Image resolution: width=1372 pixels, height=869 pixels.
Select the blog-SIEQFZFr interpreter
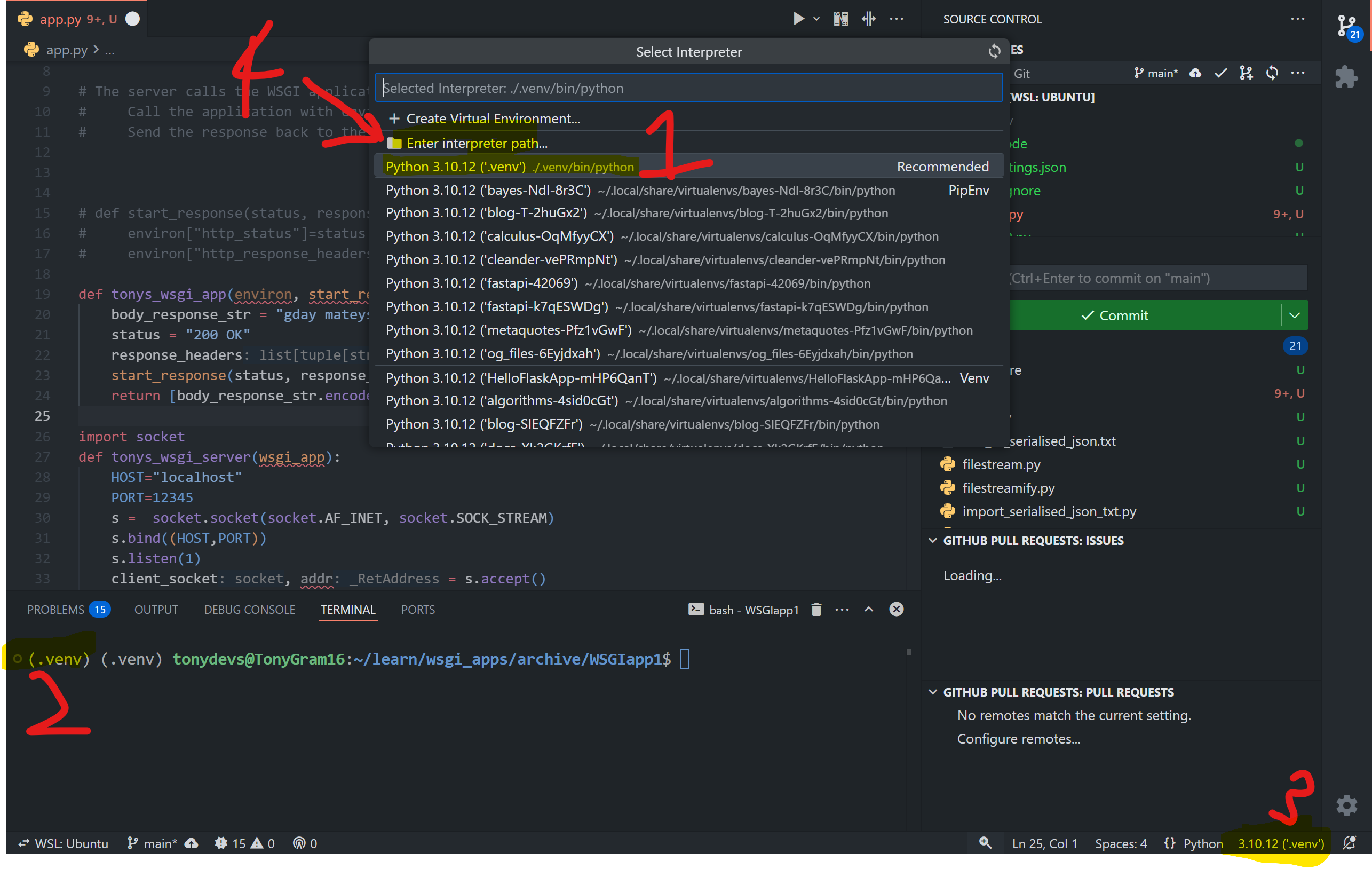[688, 424]
